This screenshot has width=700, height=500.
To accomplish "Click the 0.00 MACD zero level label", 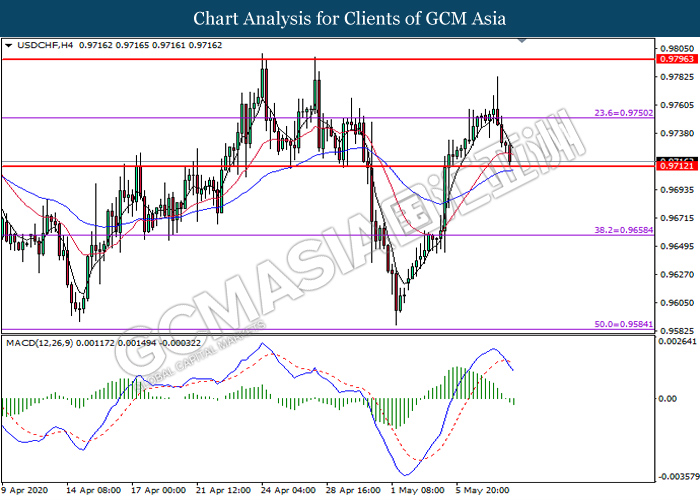I will pyautogui.click(x=668, y=399).
